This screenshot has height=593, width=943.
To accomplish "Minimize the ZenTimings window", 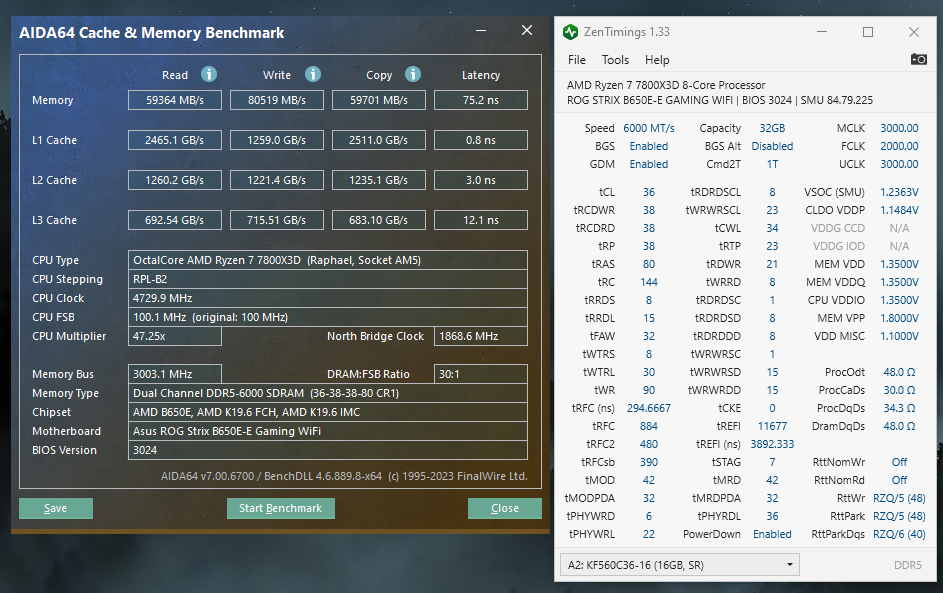I will point(822,32).
